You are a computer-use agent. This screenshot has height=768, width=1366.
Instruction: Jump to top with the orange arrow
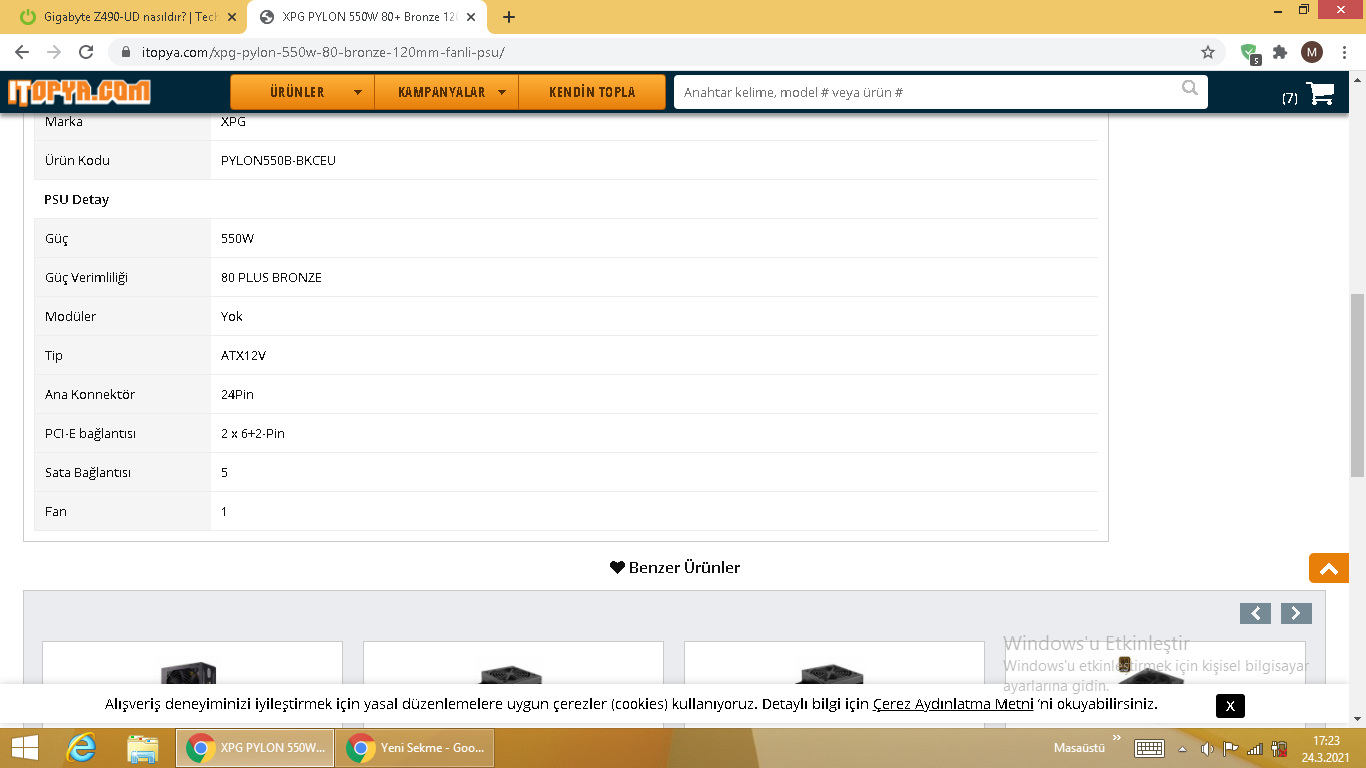coord(1328,568)
